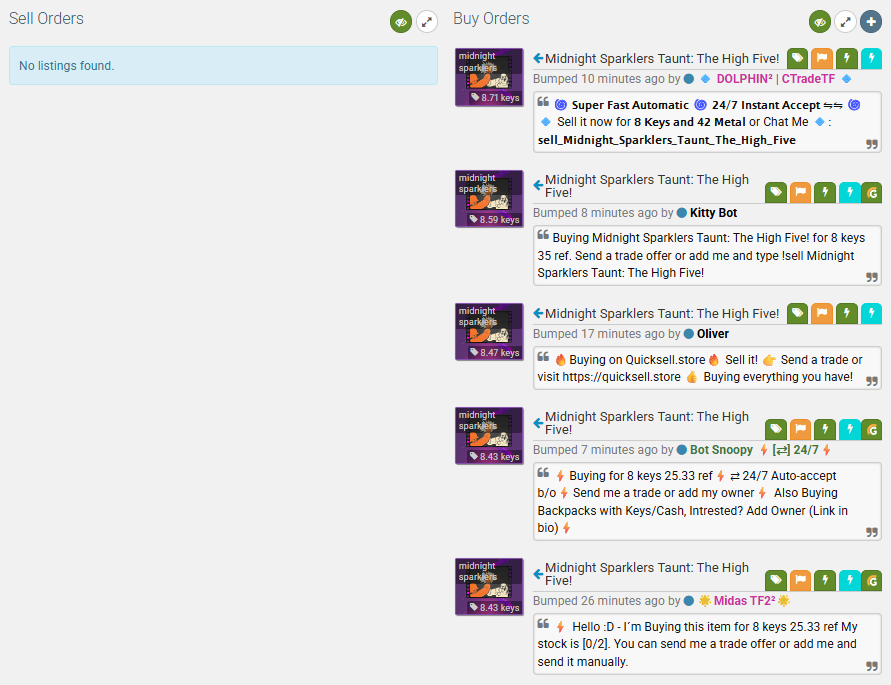Toggle the Sell Orders green eye visibility button
This screenshot has height=685, width=891.
[x=401, y=22]
